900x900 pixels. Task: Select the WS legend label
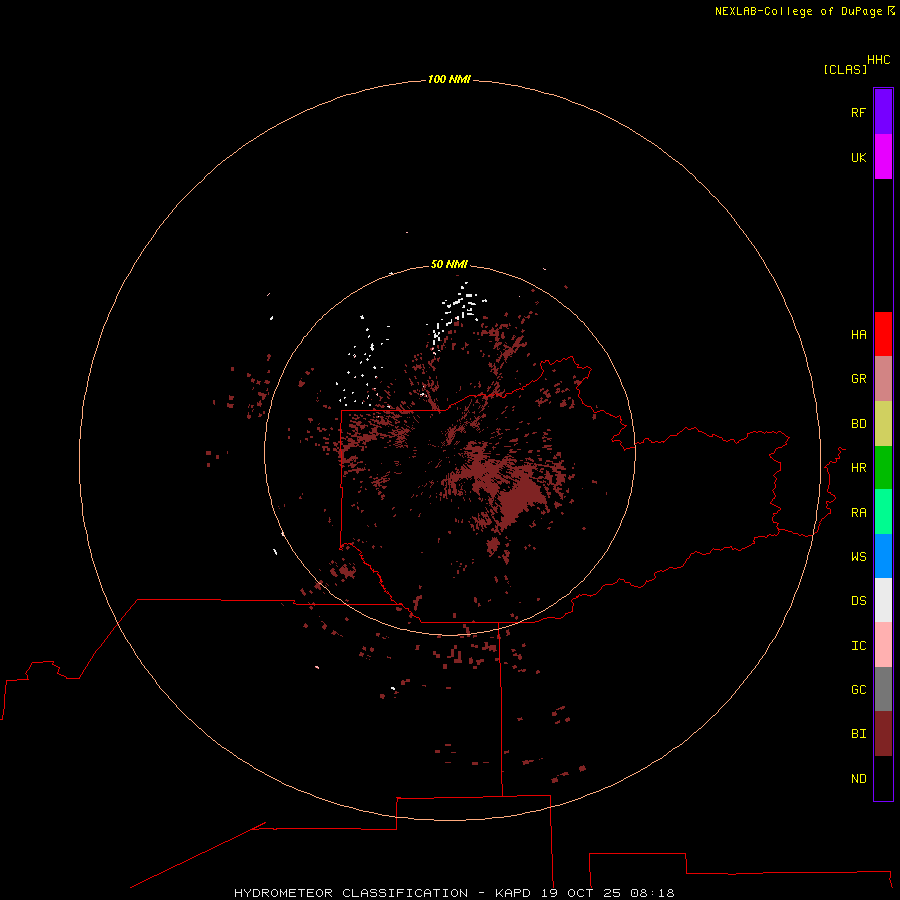tap(858, 556)
